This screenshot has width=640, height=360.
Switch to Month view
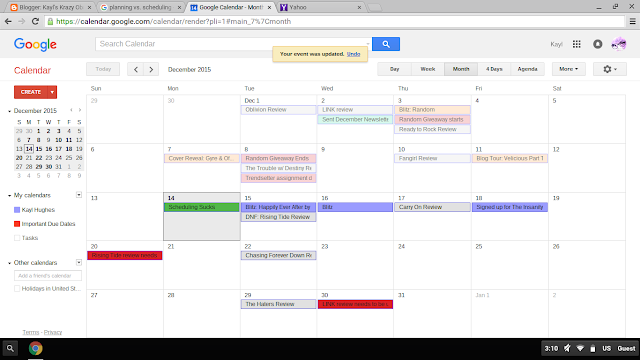[461, 69]
